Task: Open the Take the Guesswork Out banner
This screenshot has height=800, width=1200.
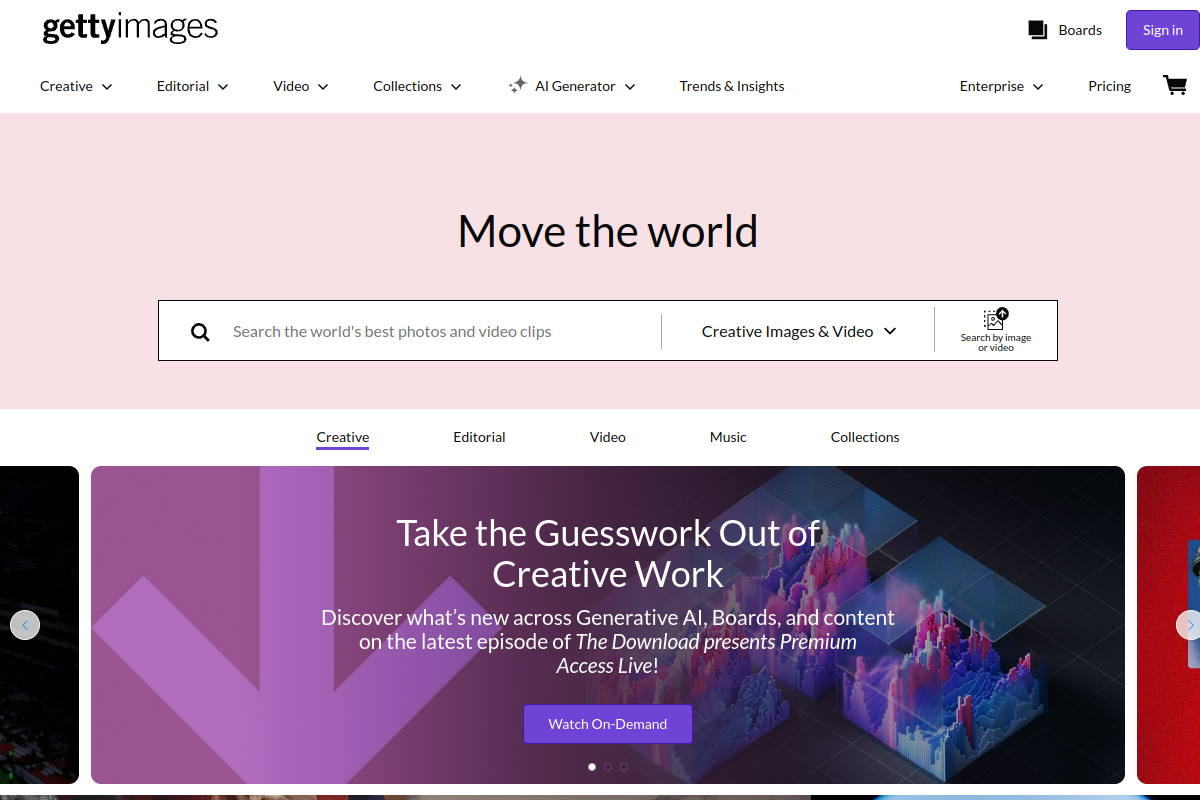Action: tap(608, 625)
